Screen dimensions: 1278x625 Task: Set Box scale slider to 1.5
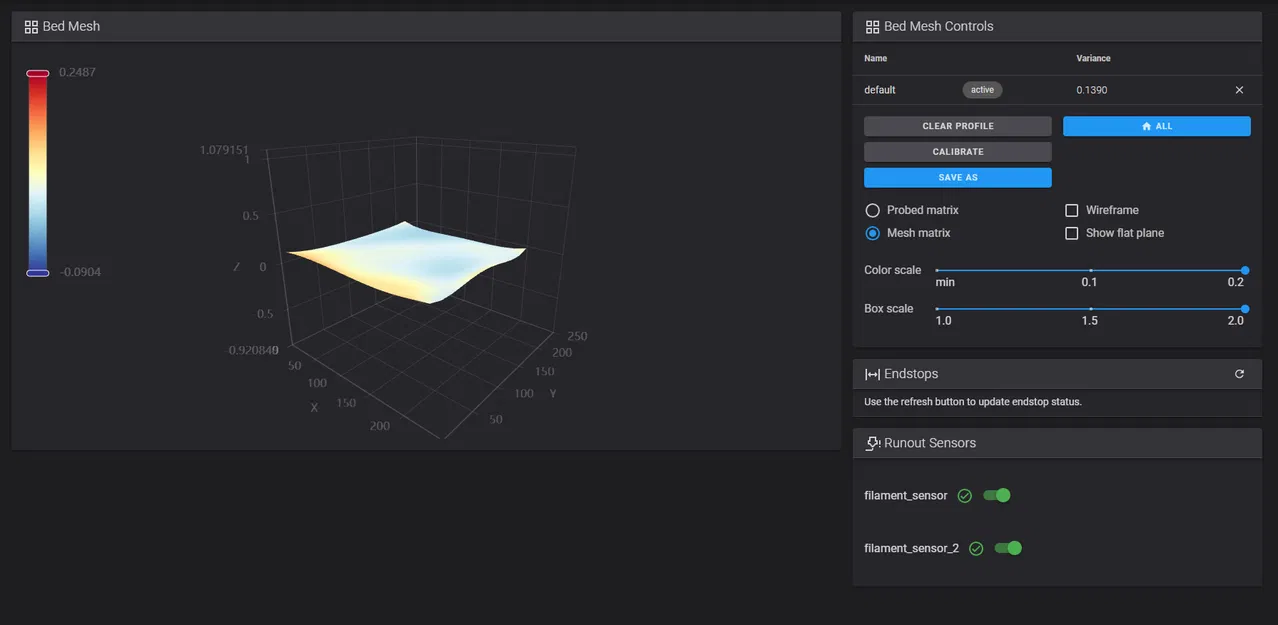pos(1090,309)
